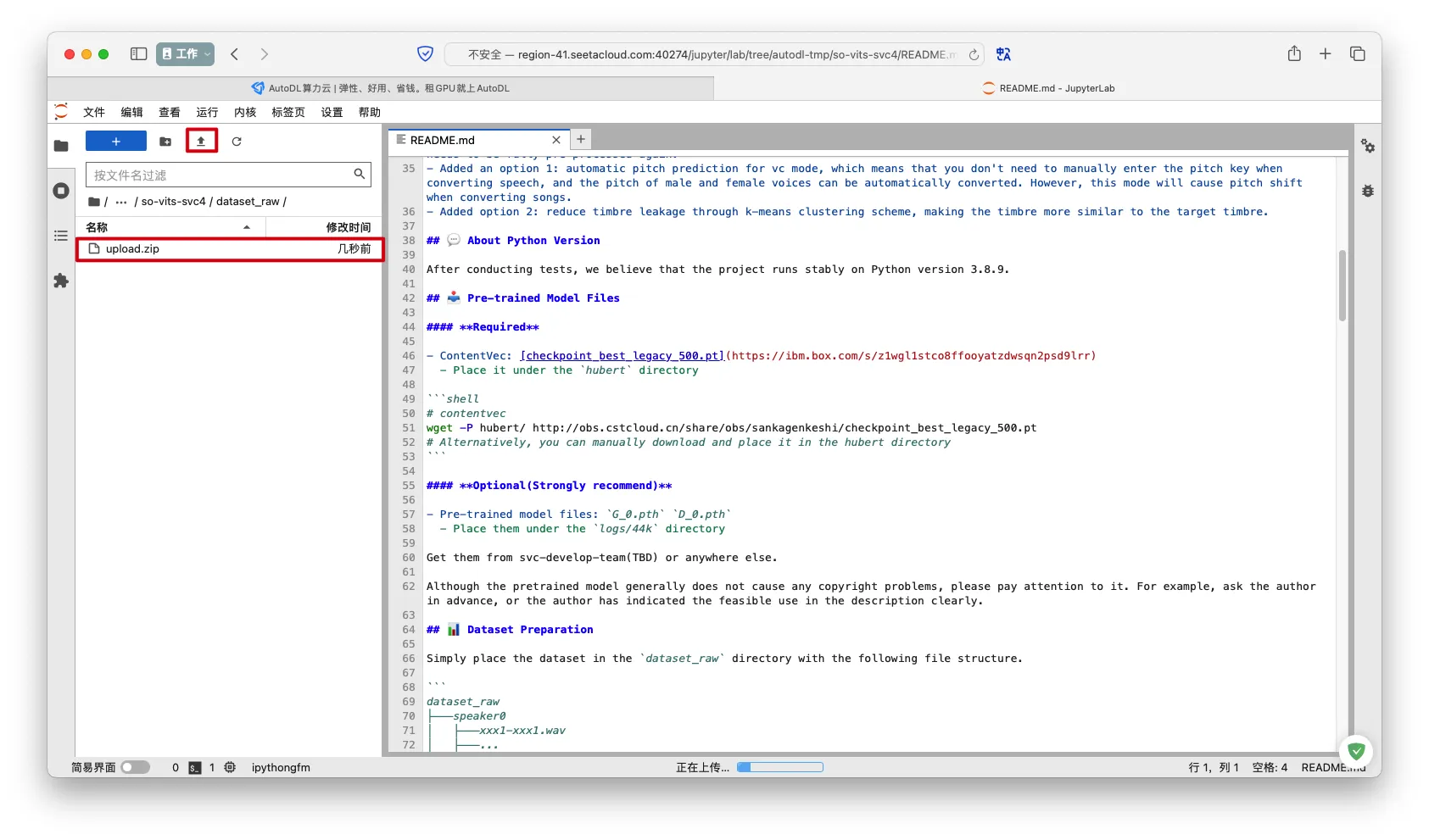Click the privacy report shield icon
1429x840 pixels.
pyautogui.click(x=426, y=54)
